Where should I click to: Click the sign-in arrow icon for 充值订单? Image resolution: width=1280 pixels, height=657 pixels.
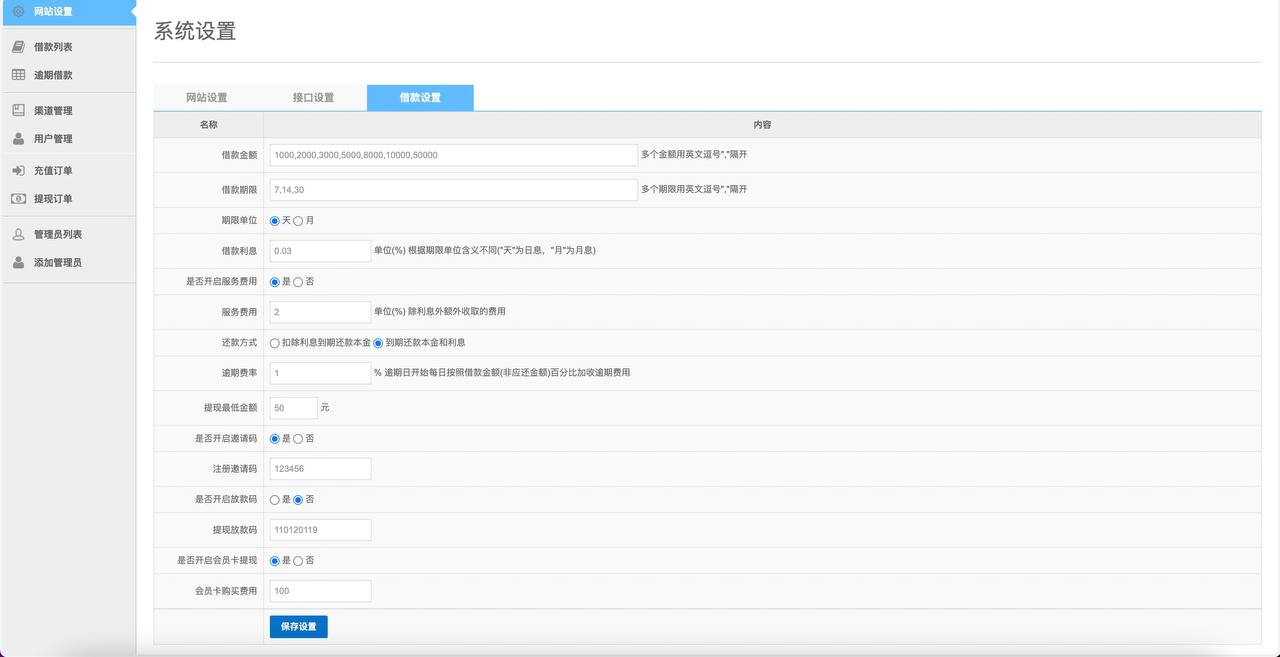tap(18, 171)
